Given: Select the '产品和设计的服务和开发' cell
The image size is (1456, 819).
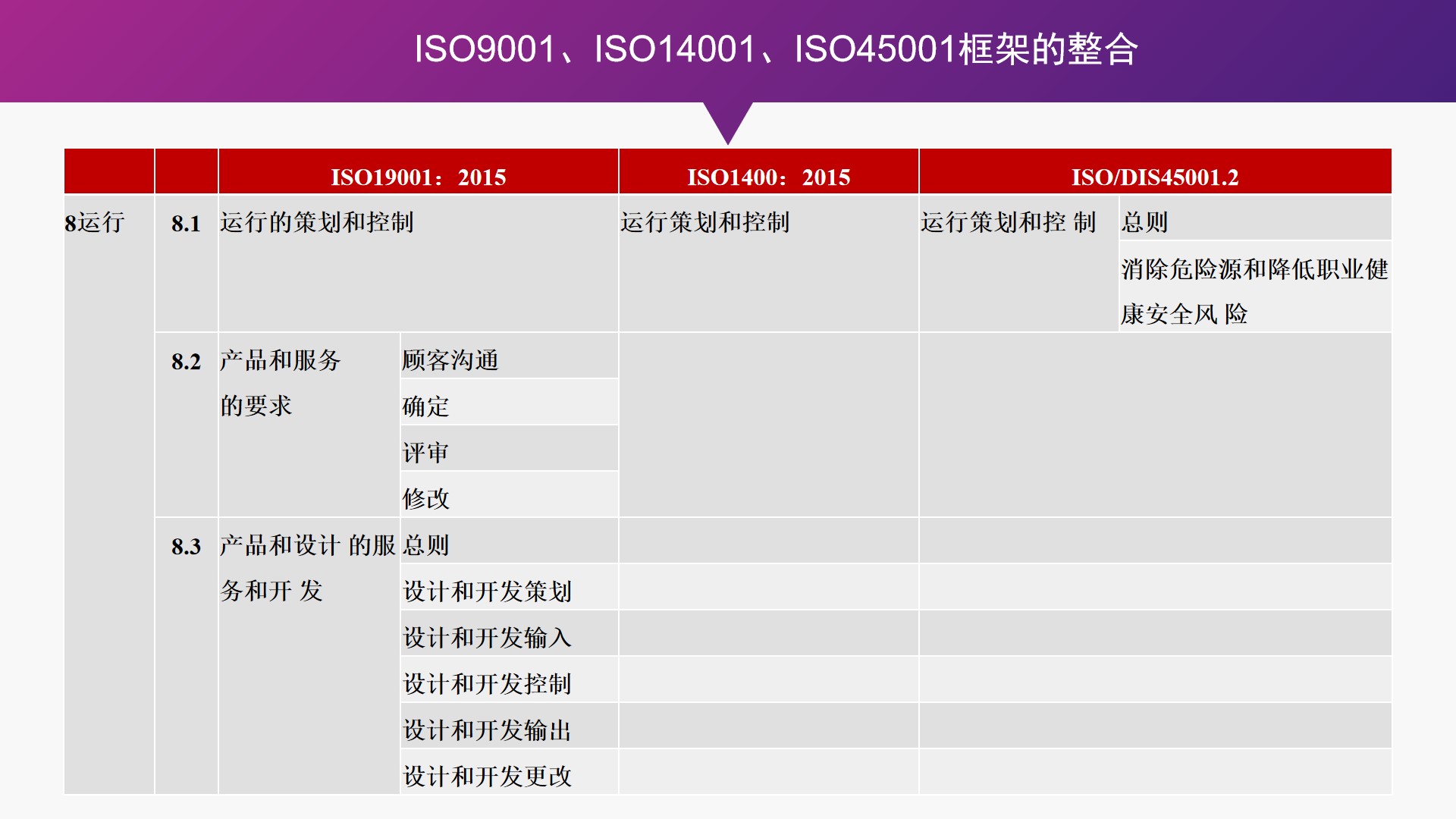Looking at the screenshot, I should [309, 656].
